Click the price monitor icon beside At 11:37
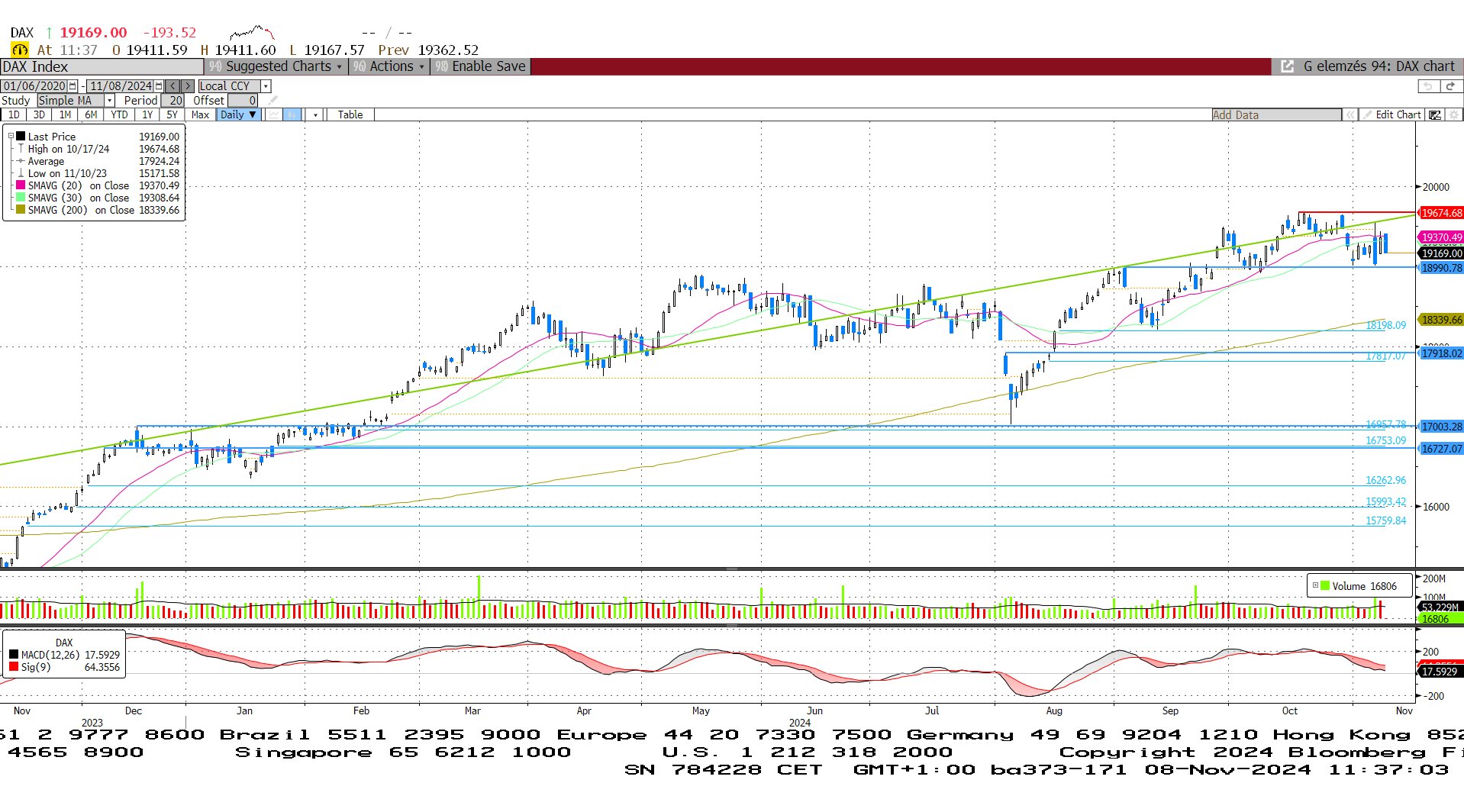 (x=20, y=50)
